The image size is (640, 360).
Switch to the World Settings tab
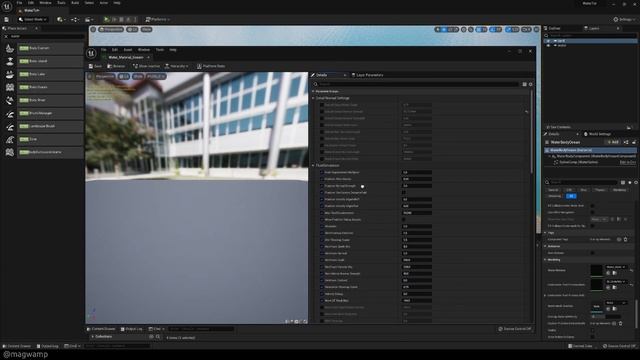[x=598, y=134]
